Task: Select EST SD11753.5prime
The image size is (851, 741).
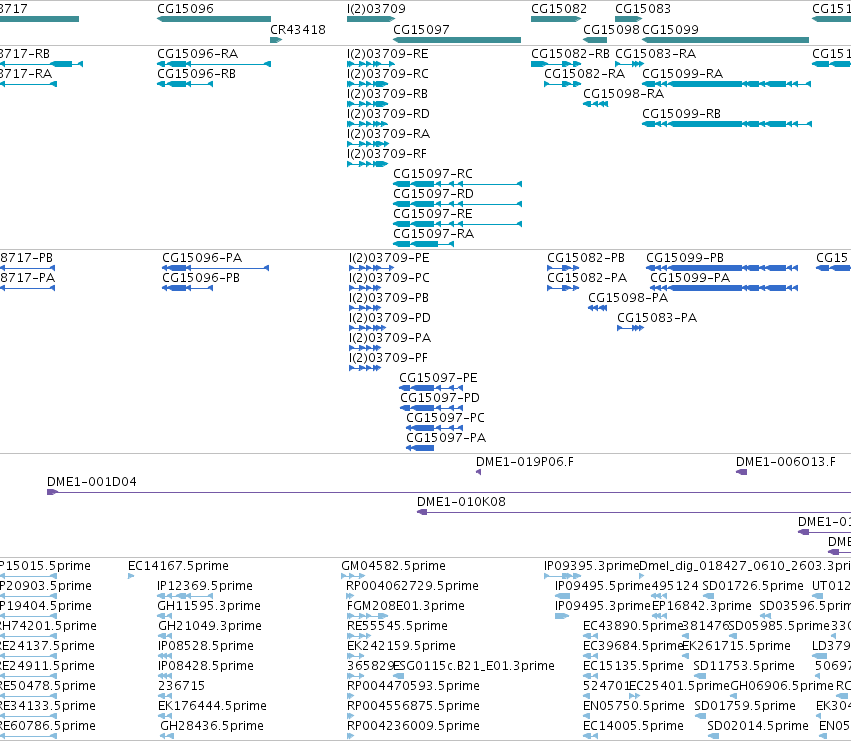Action: click(744, 667)
